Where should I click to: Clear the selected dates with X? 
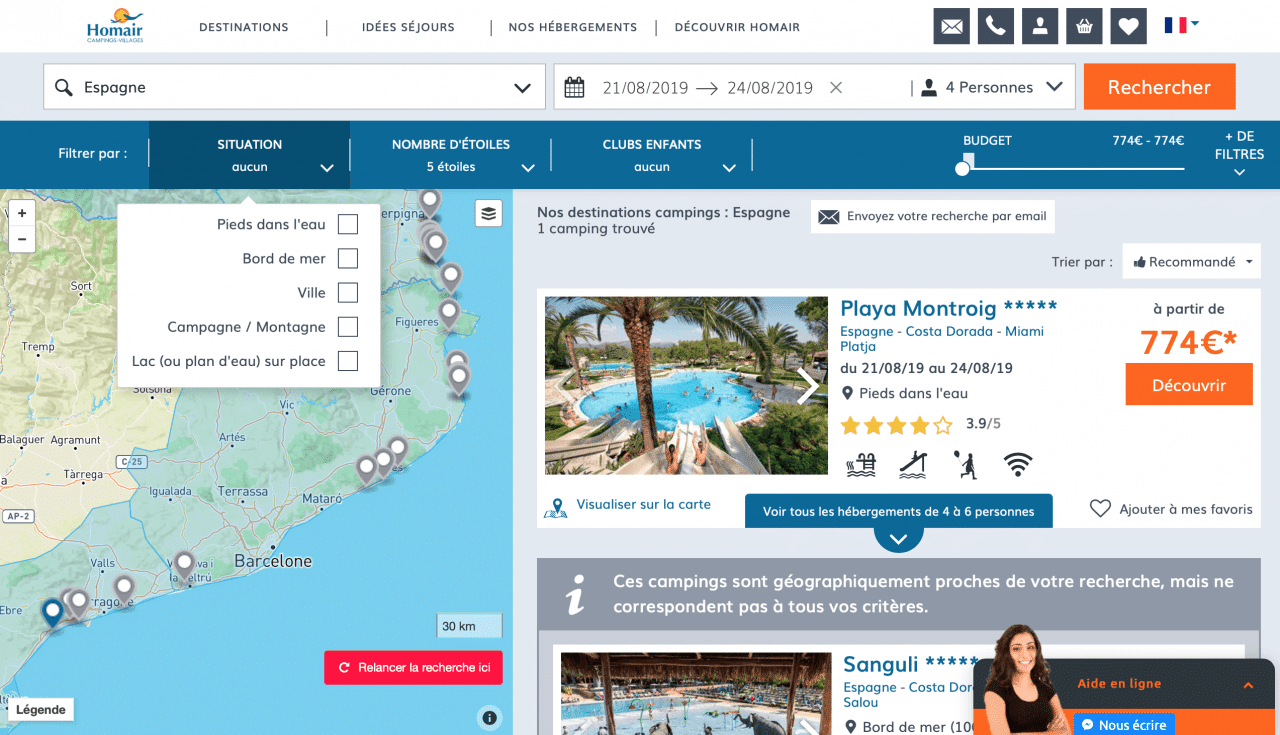(x=836, y=87)
